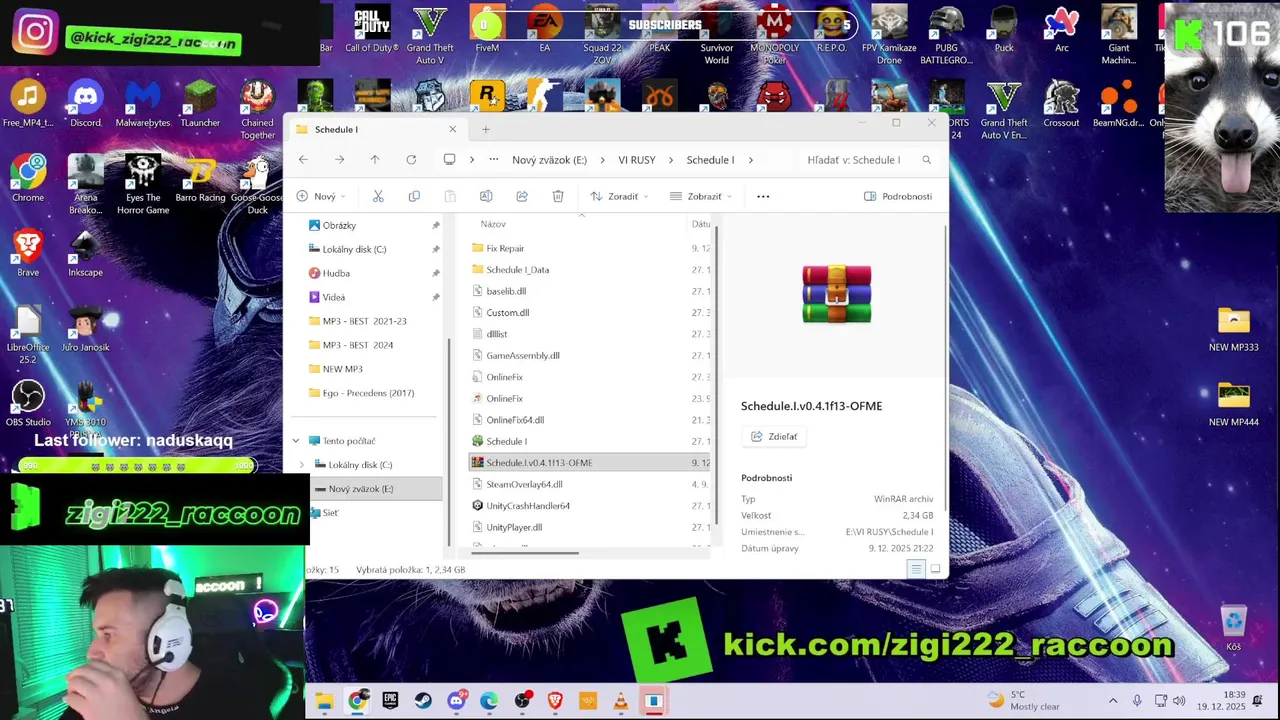Share the selected file via toolbar icon
Screen dimensions: 1280x720
click(522, 196)
